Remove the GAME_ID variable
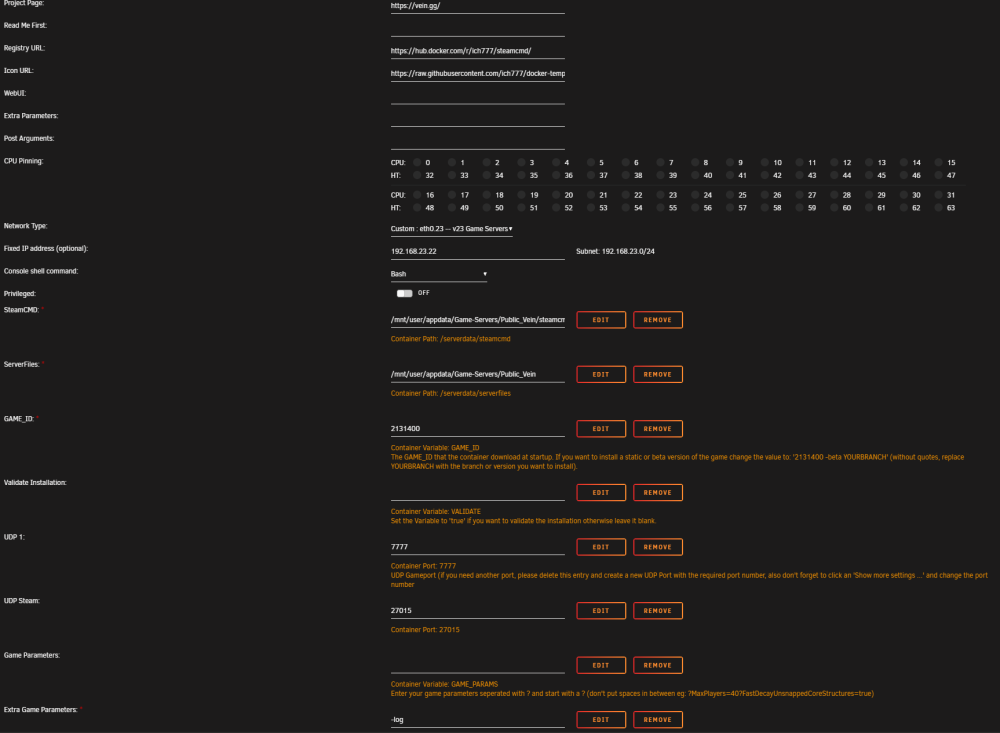 click(658, 429)
